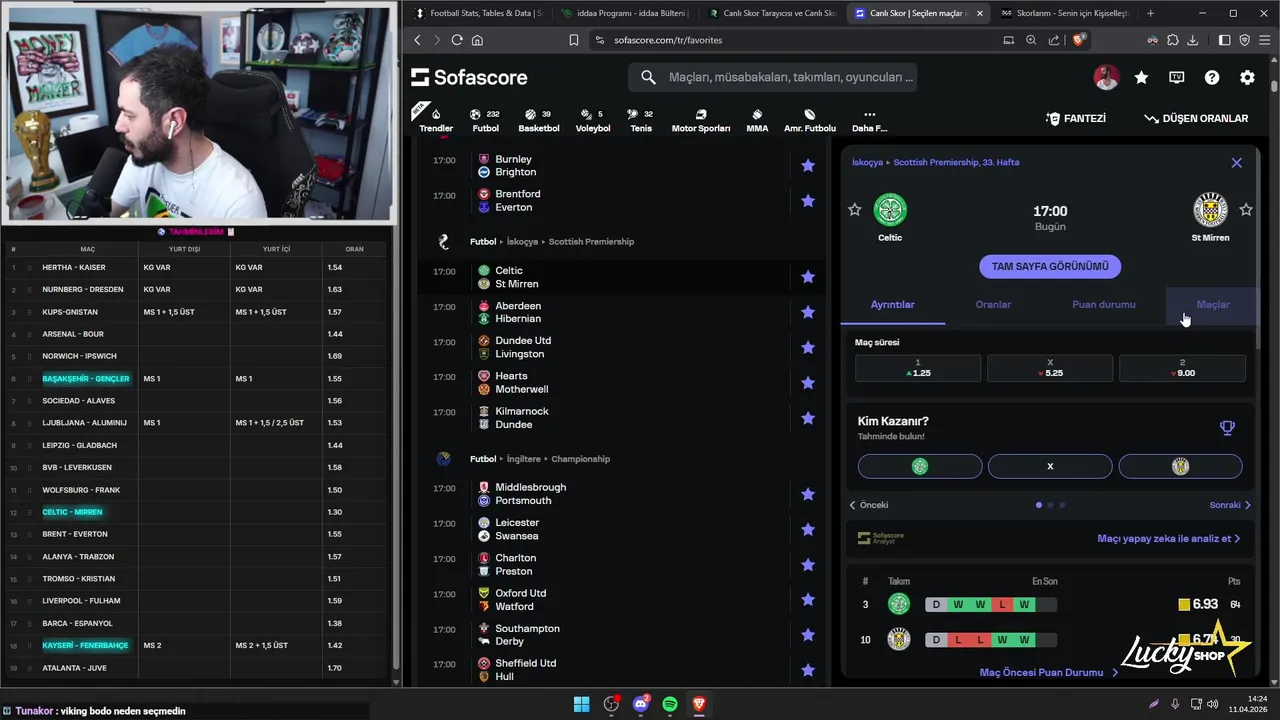Switch to the Puan durumu tab
Viewport: 1280px width, 720px height.
[1104, 304]
